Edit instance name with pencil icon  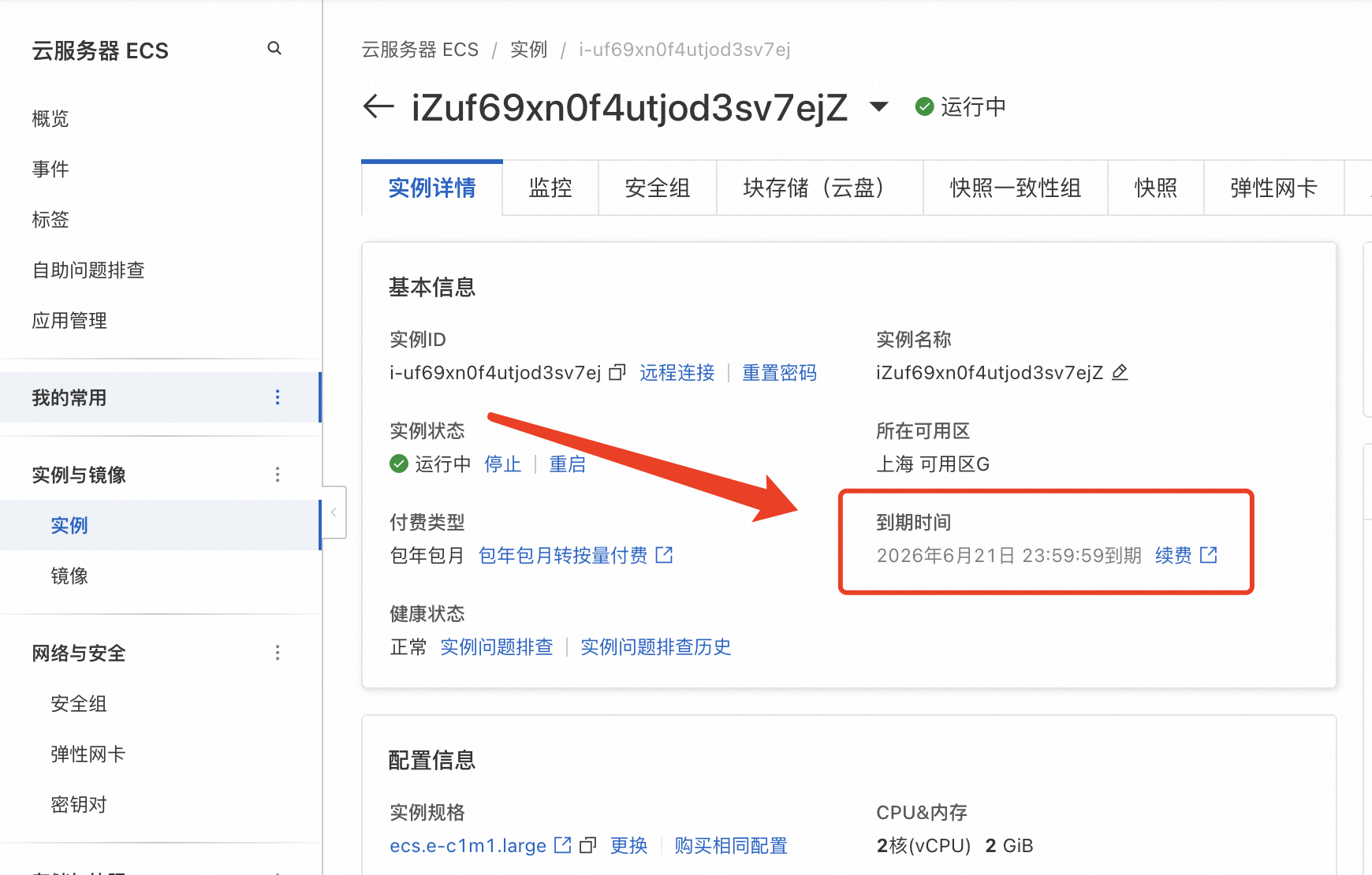(x=1120, y=372)
